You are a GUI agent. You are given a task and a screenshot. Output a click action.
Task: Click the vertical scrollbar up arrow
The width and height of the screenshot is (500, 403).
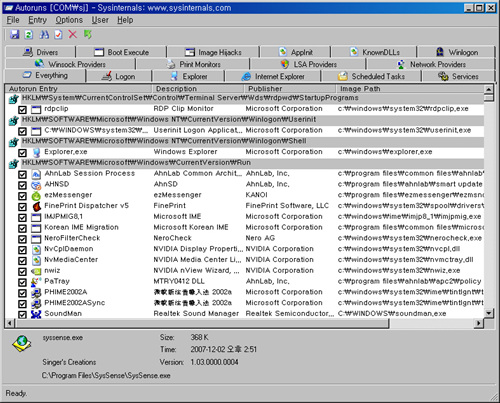coord(489,89)
